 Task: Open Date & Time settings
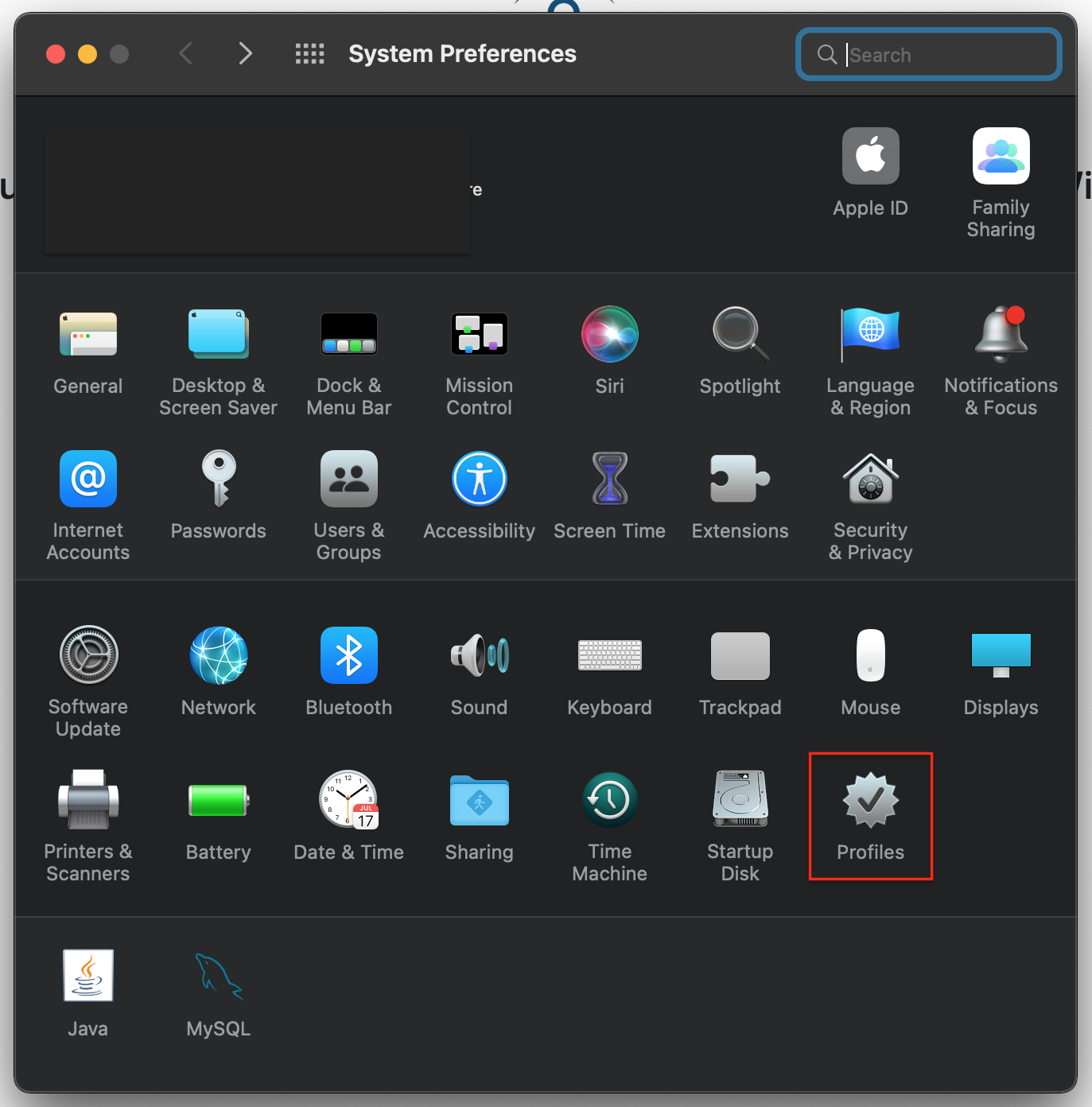pos(348,800)
